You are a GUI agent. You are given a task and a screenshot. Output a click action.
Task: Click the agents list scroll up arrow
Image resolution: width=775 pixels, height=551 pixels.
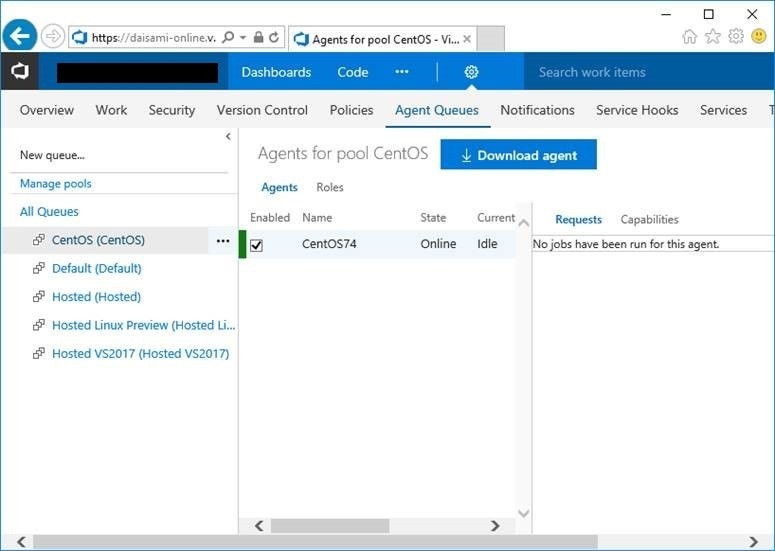point(523,223)
